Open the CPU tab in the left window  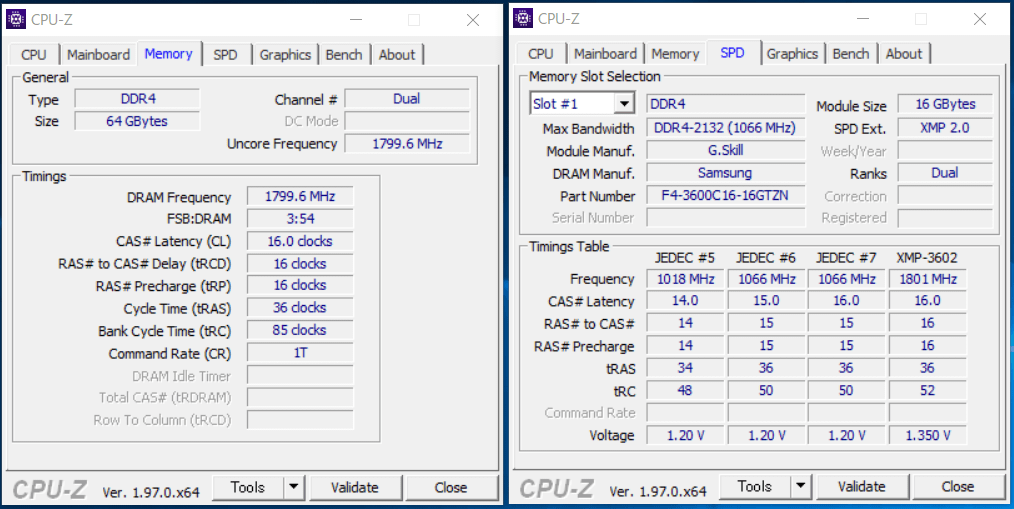(34, 54)
